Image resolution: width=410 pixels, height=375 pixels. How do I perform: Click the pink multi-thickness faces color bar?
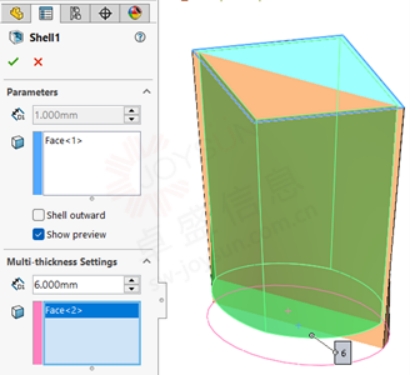38,333
